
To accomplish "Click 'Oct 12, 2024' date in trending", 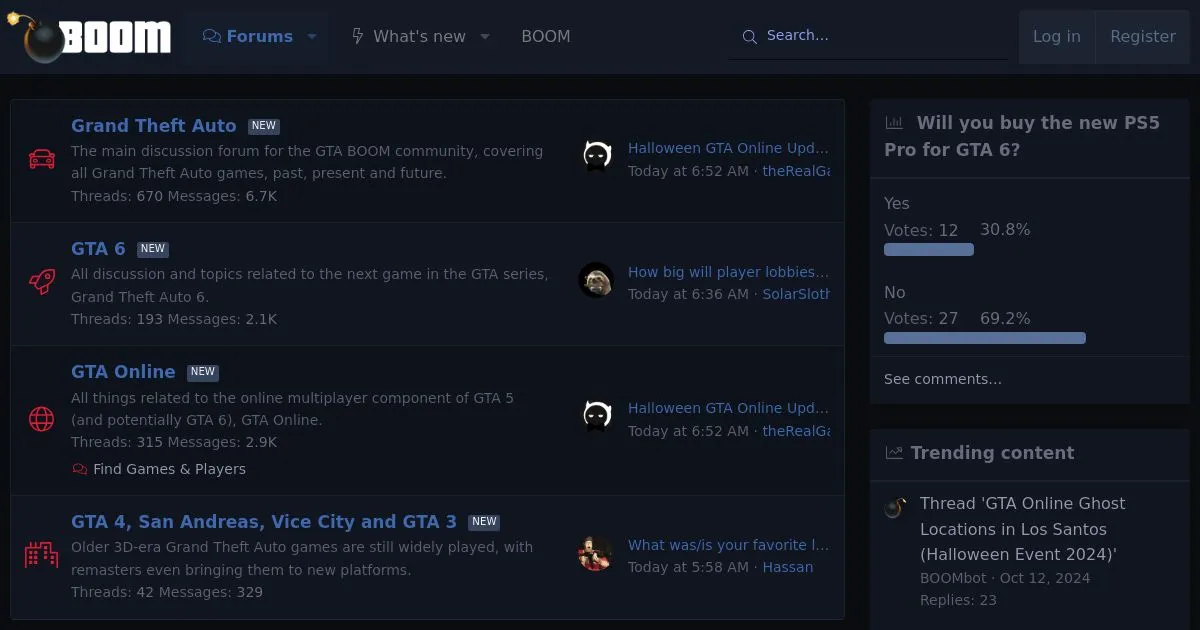I will [1045, 578].
